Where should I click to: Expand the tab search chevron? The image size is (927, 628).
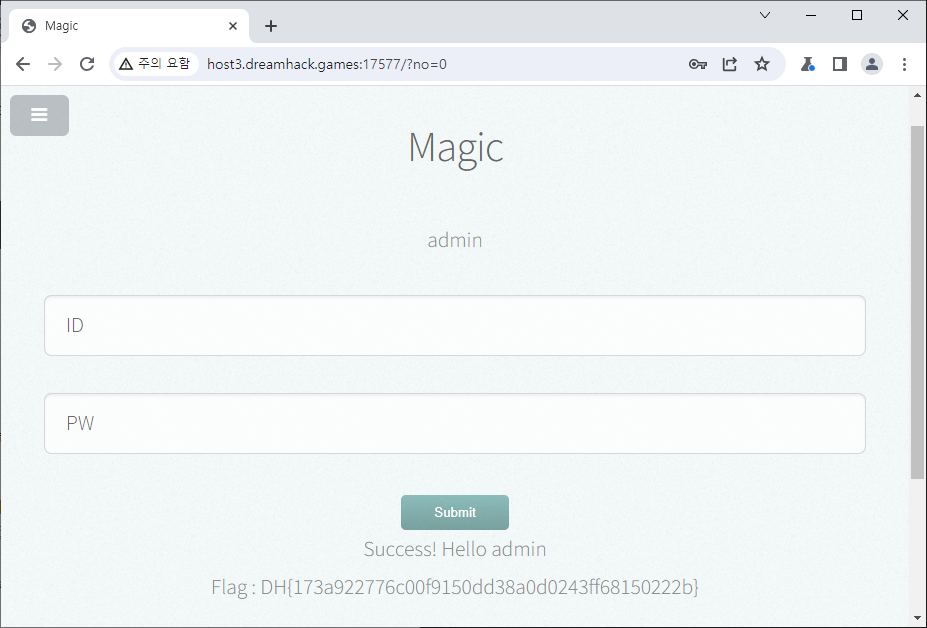tap(765, 16)
